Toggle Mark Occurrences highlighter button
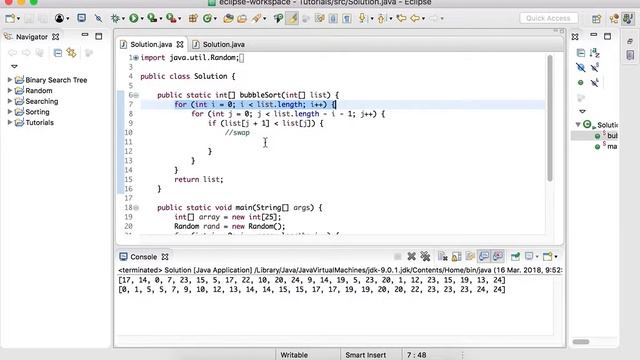 pyautogui.click(x=292, y=18)
